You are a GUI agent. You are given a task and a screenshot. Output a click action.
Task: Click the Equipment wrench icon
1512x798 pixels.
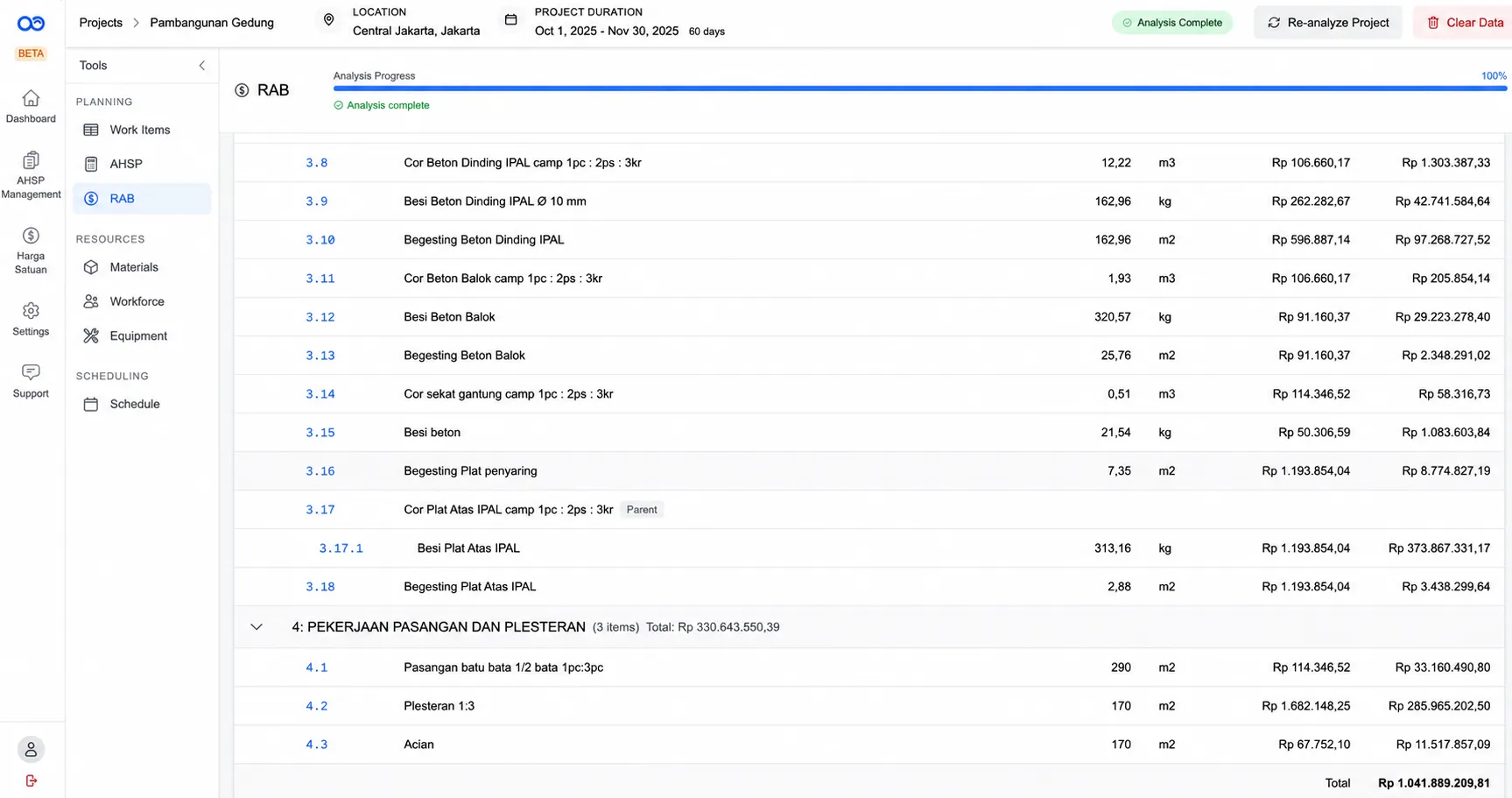pyautogui.click(x=91, y=335)
